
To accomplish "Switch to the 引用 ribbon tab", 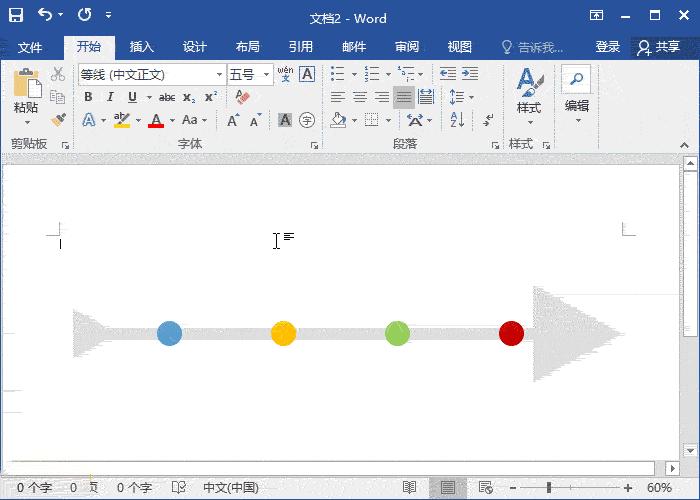I will pyautogui.click(x=300, y=47).
